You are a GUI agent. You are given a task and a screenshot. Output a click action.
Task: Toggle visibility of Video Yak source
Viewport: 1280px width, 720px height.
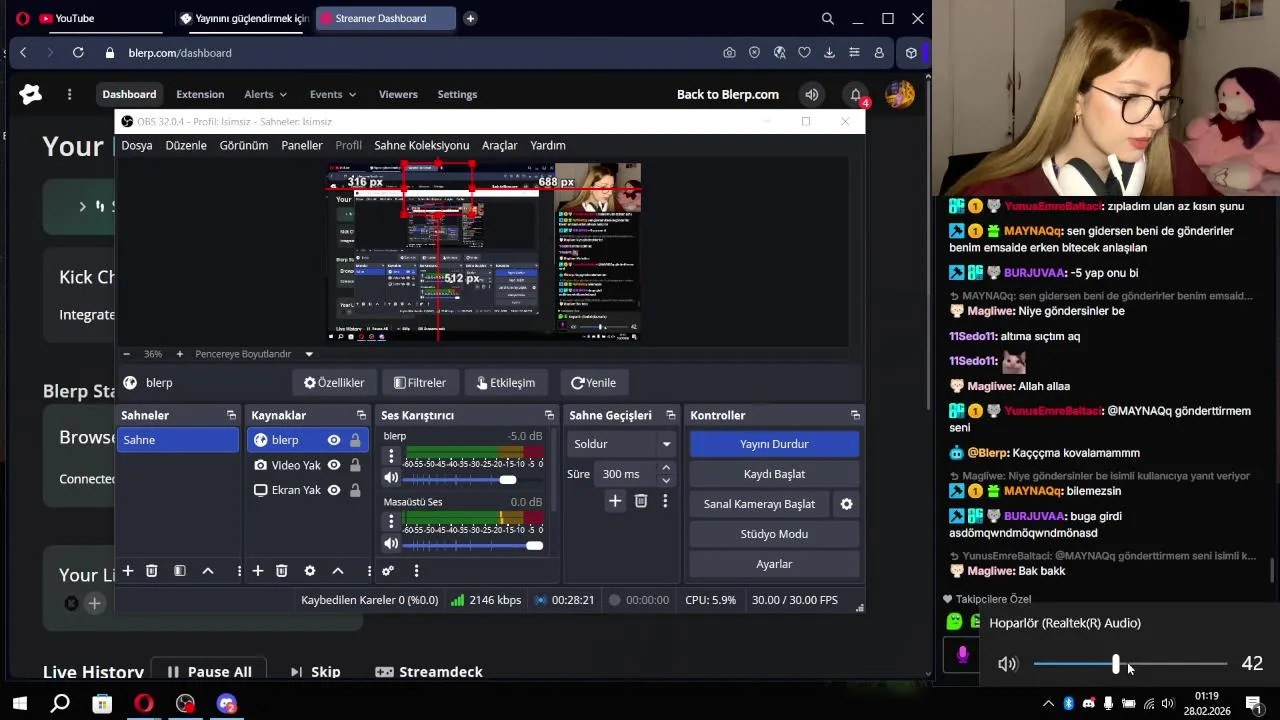pyautogui.click(x=334, y=465)
